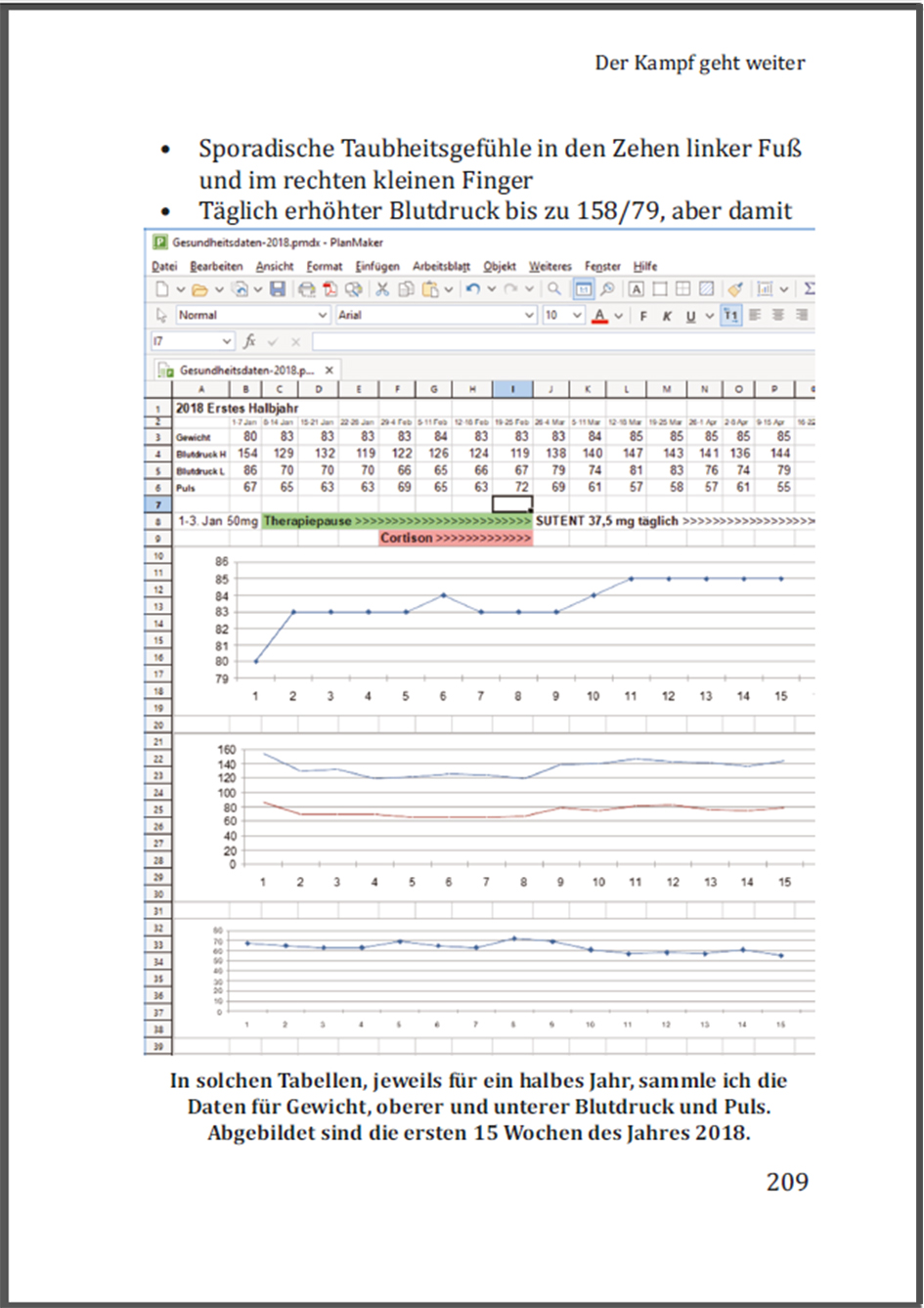Screen dimensions: 924x1308
Task: Click the format painter brush icon
Action: point(734,289)
